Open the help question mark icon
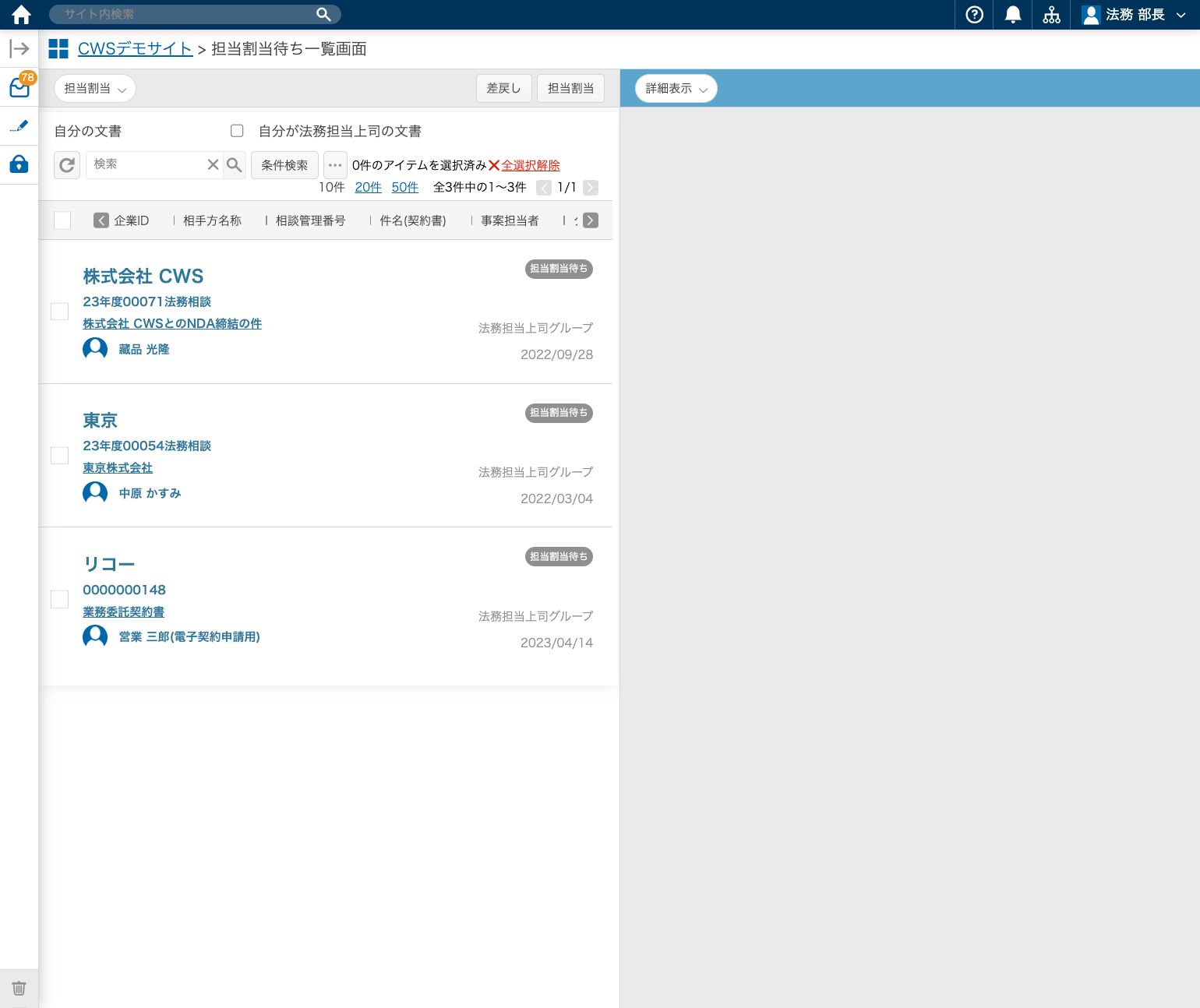The width and height of the screenshot is (1200, 1008). click(974, 15)
